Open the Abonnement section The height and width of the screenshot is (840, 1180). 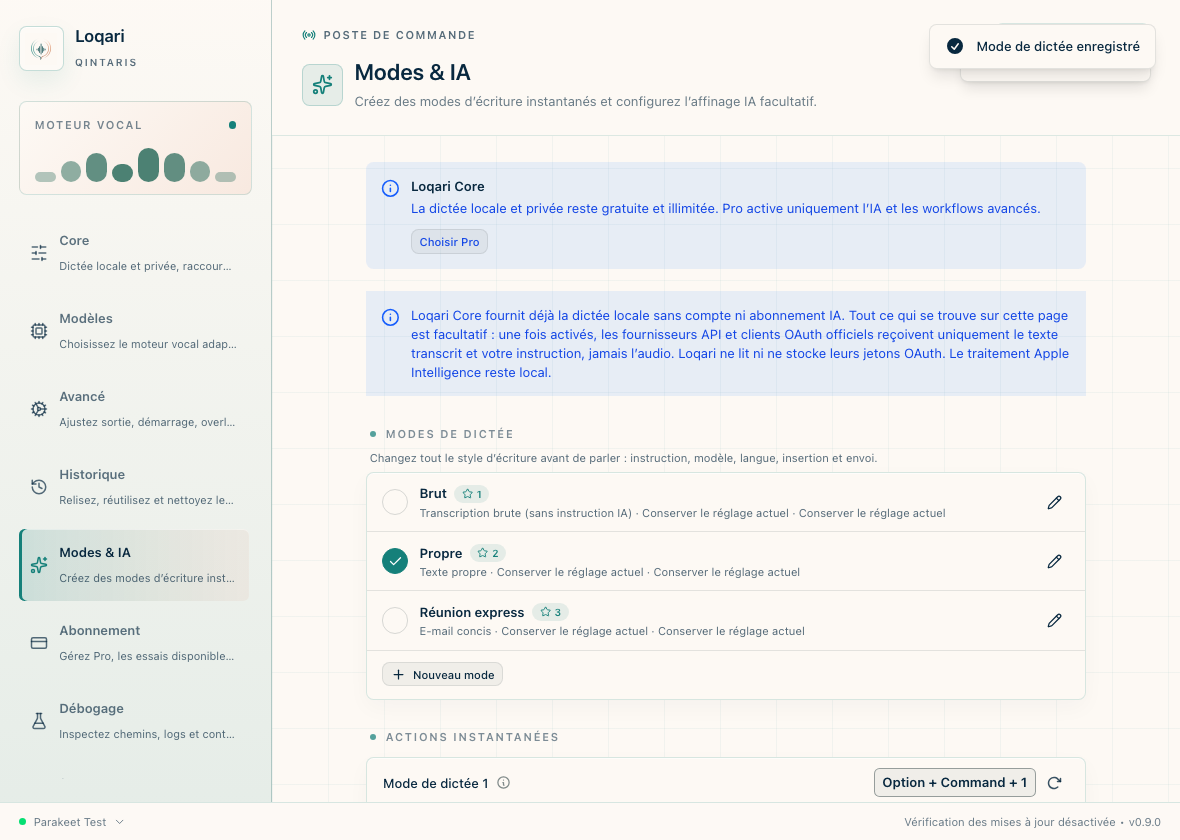134,643
